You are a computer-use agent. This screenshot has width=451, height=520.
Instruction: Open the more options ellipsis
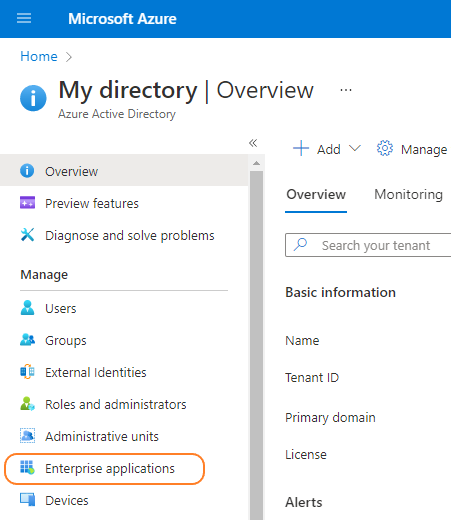346,90
